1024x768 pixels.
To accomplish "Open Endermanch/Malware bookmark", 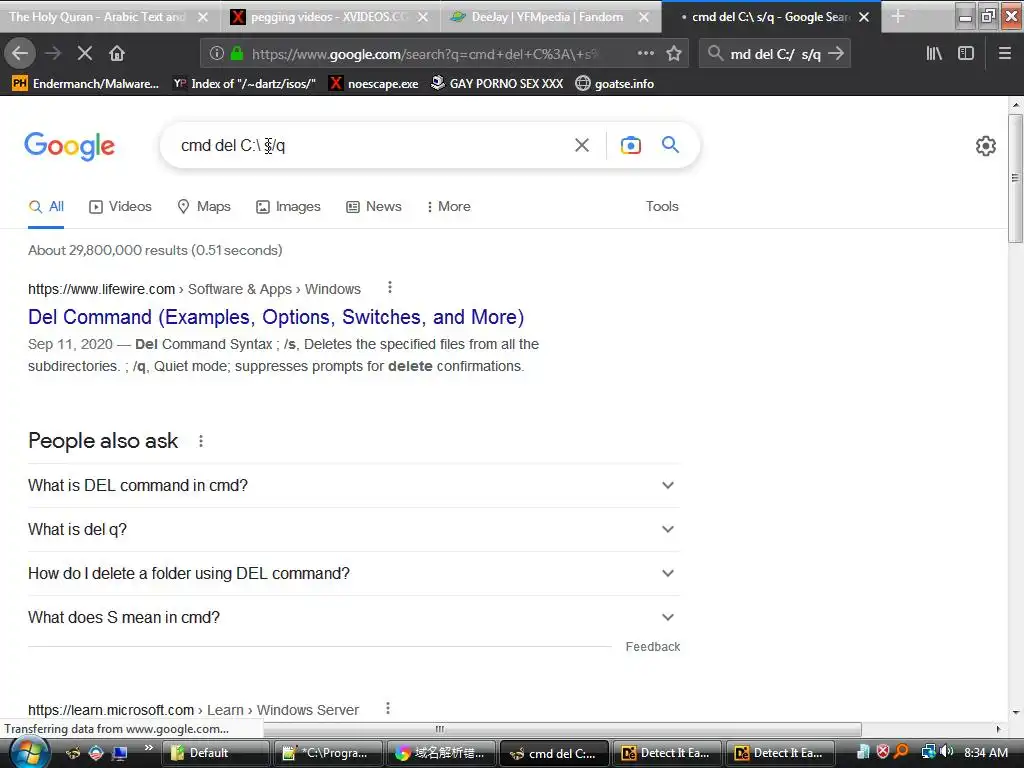I will [86, 83].
